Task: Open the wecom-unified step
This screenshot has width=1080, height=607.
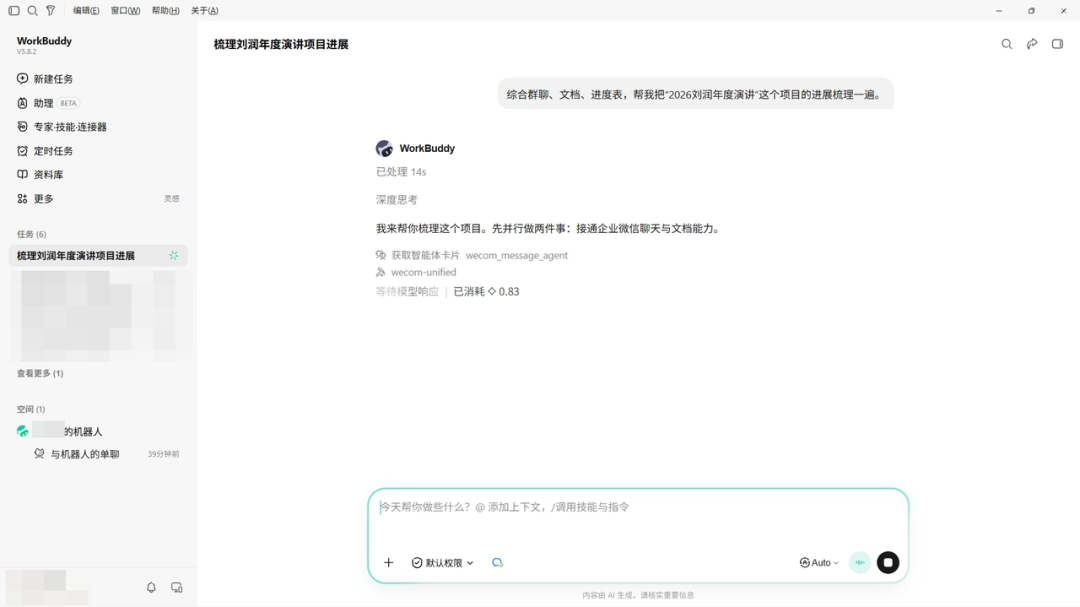Action: tap(416, 272)
